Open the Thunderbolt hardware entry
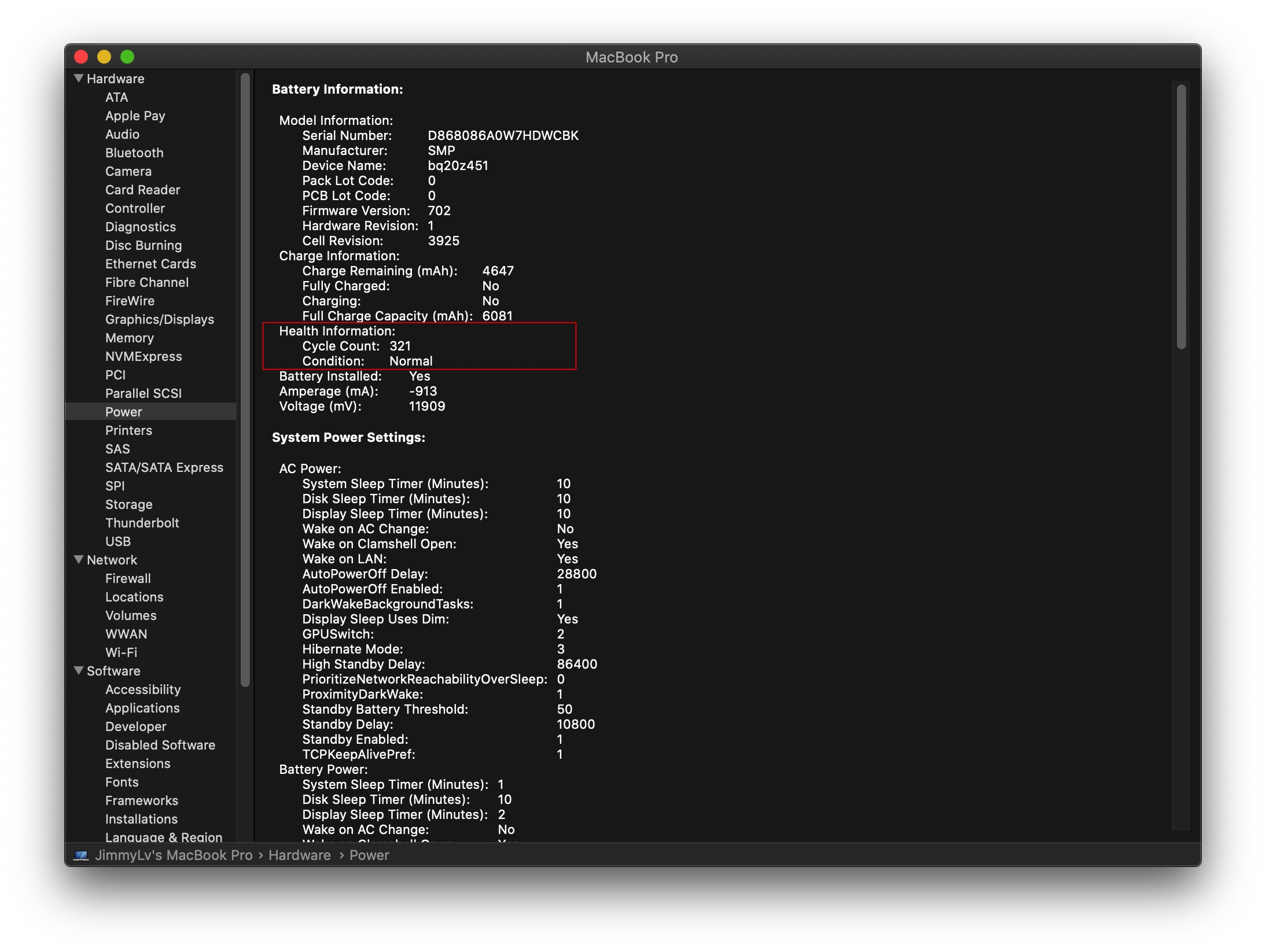 [142, 523]
